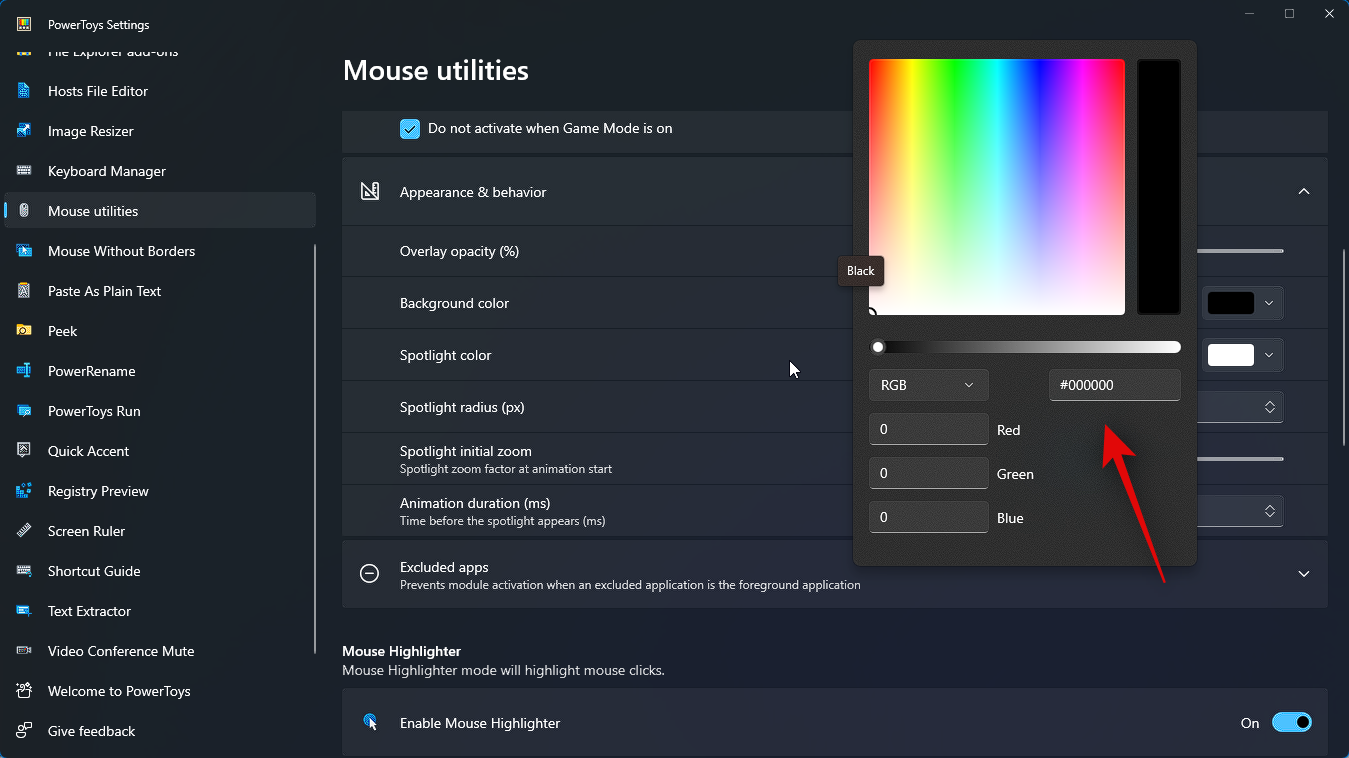Click the Paste As Plain Text icon
Viewport: 1349px width, 758px height.
pos(24,291)
